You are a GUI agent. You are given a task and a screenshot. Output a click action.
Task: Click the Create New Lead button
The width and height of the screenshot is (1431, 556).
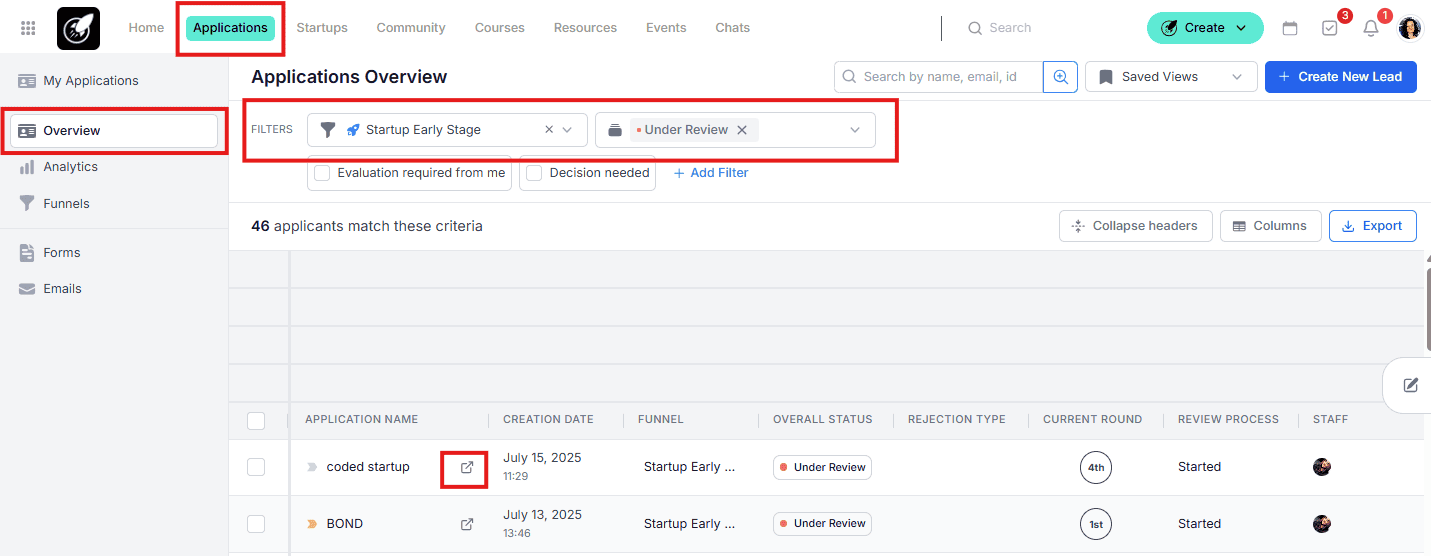tap(1340, 77)
